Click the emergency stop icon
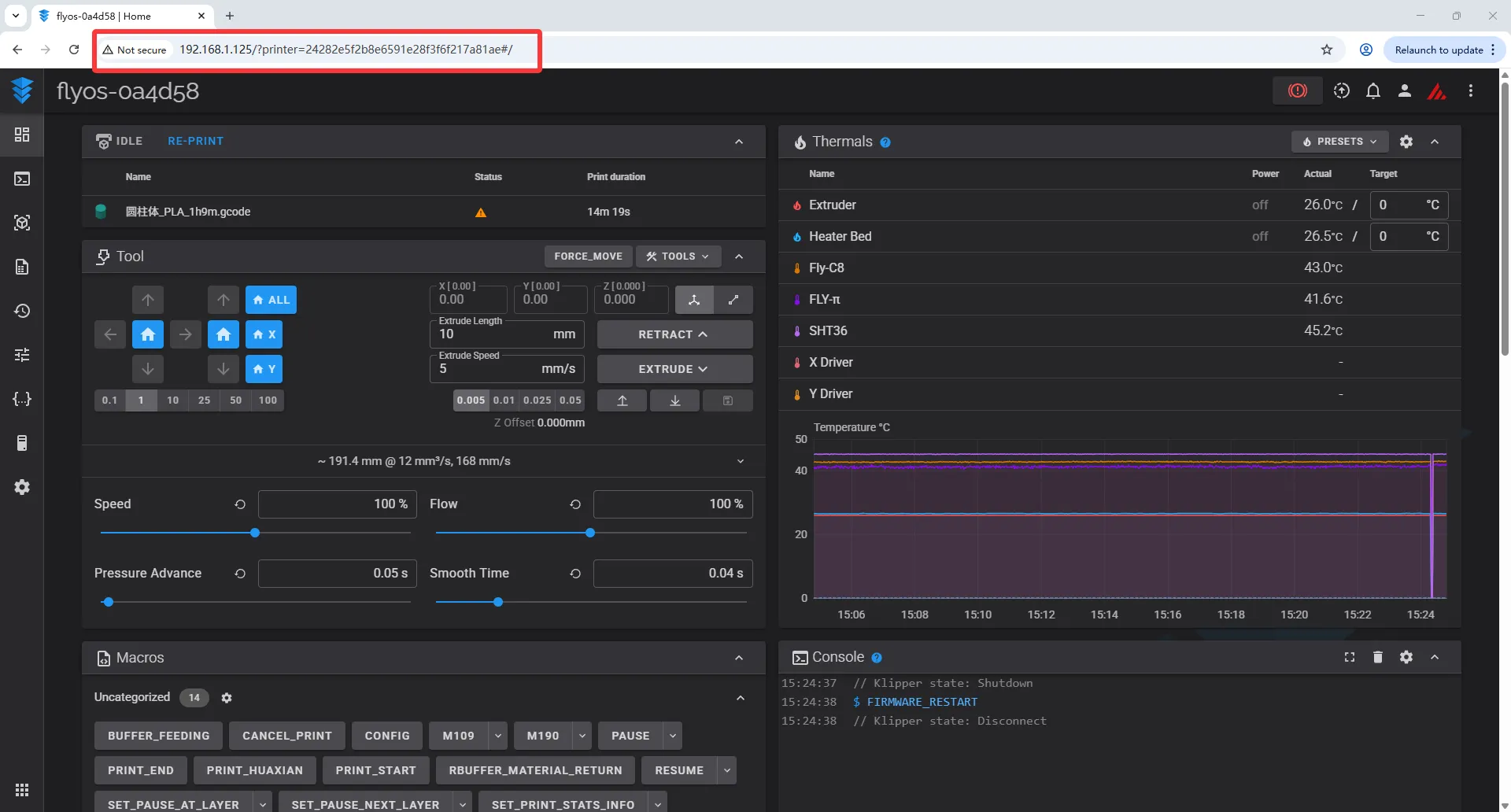This screenshot has height=812, width=1511. click(1297, 91)
